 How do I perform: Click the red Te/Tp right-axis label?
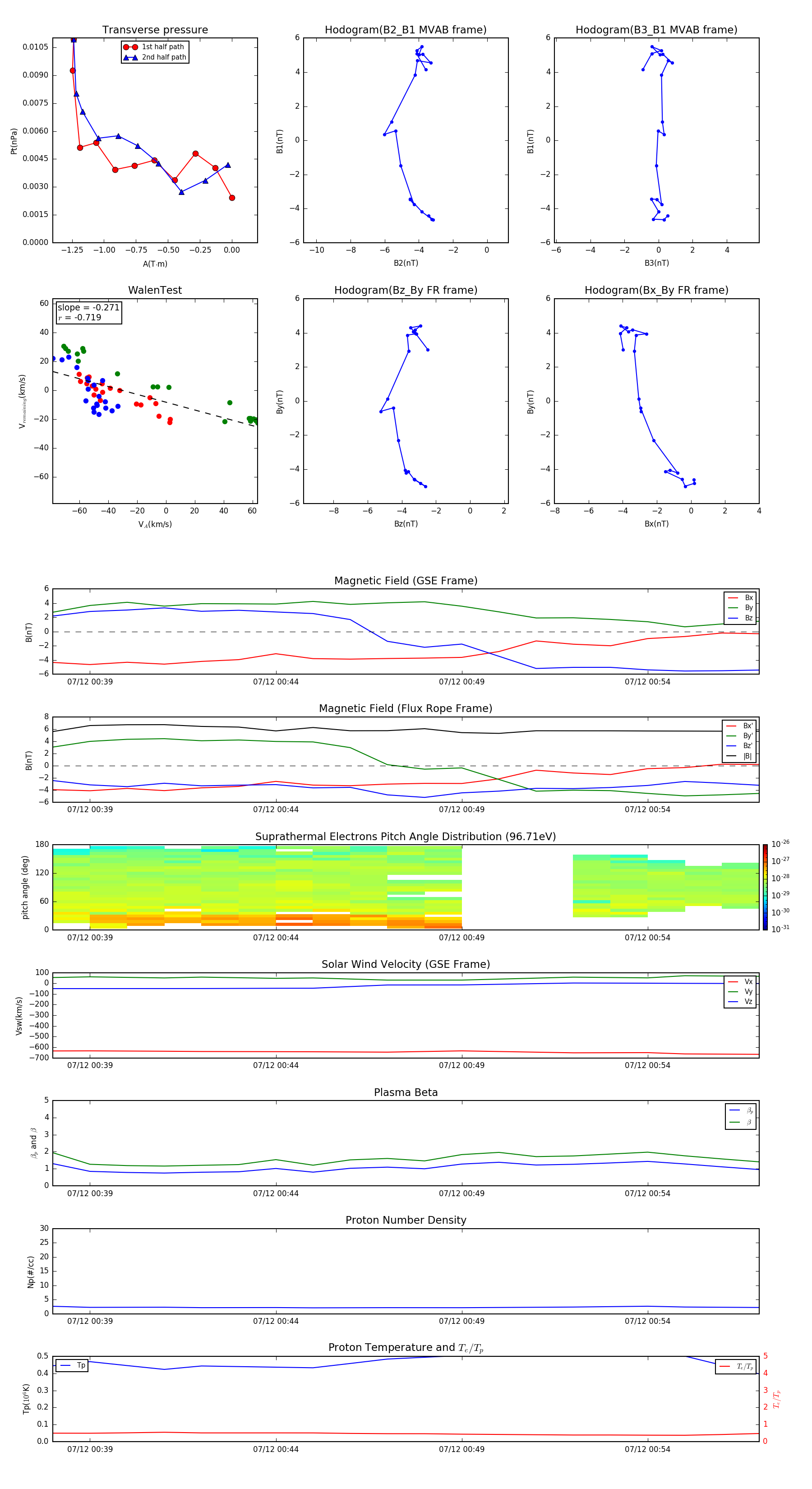tap(776, 1399)
